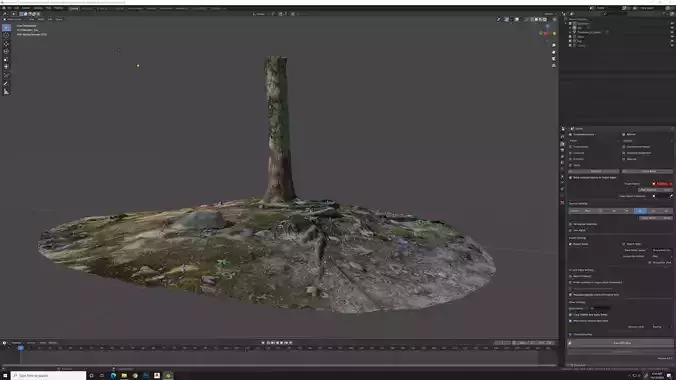This screenshot has height=380, width=676.
Task: Click the Windows Start button
Action: pyautogui.click(x=5, y=376)
